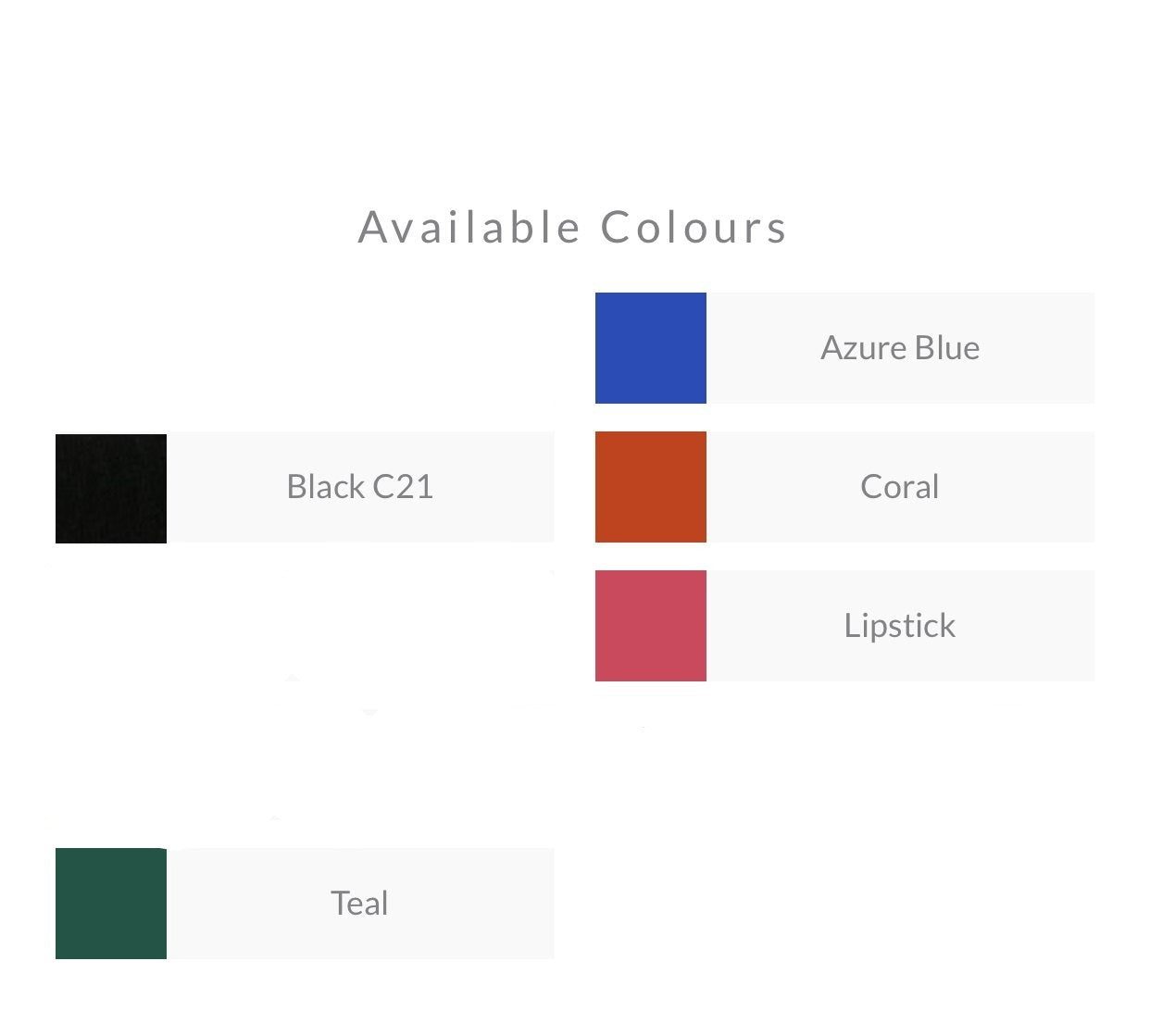
Task: Click the word Colours in heading
Action: point(694,228)
